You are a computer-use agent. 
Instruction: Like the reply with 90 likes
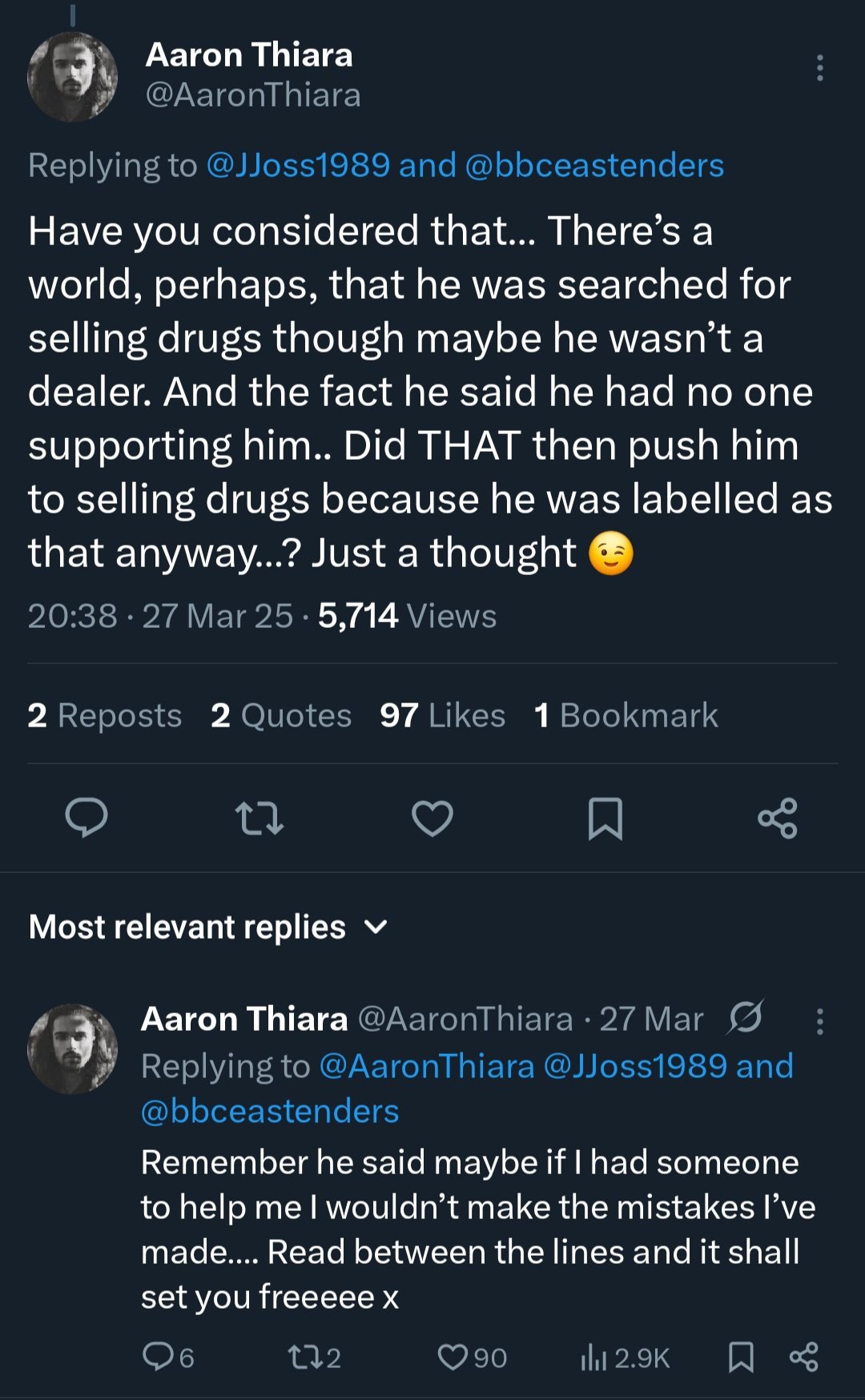(453, 1357)
